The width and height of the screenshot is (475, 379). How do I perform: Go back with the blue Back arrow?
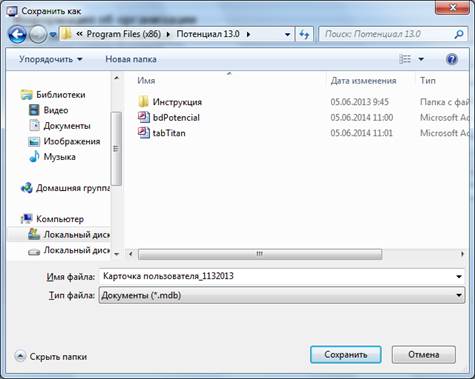pos(17,34)
